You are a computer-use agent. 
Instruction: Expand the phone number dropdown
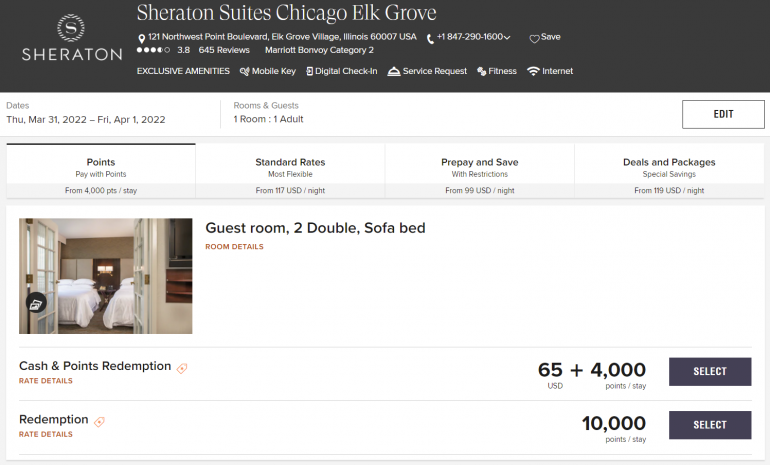click(507, 38)
